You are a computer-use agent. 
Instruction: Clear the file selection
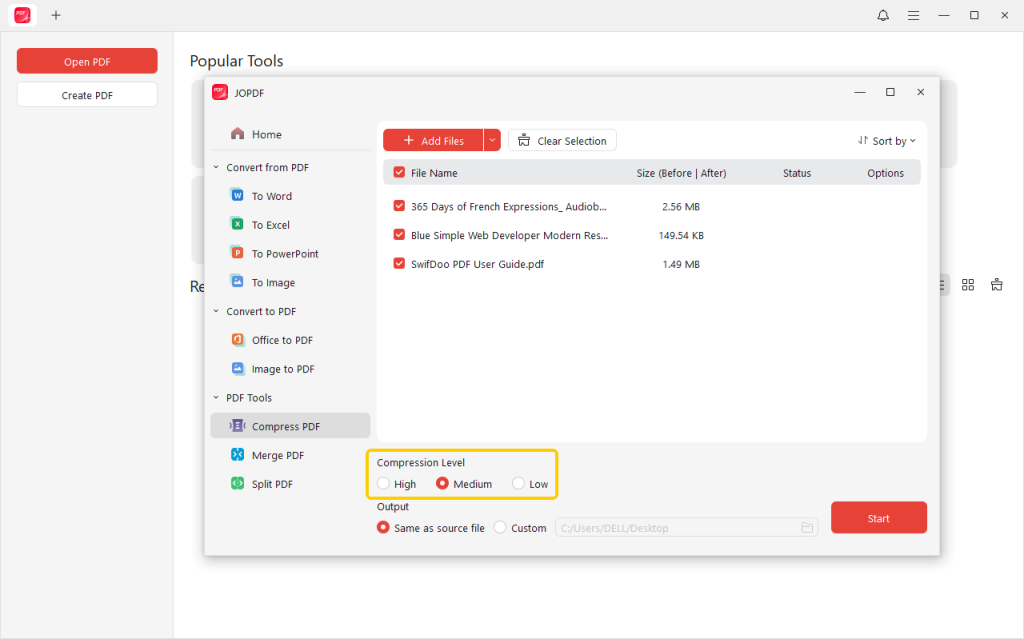pyautogui.click(x=562, y=140)
